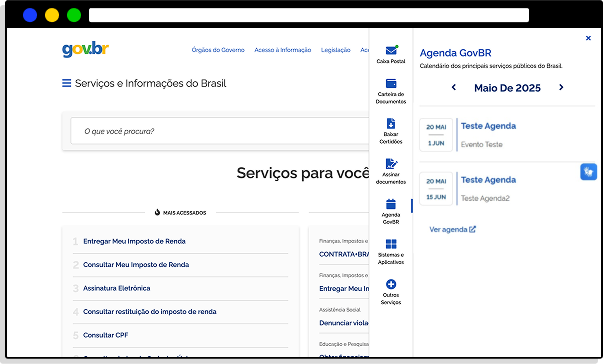Open Consultar CPF service
The image size is (603, 364).
click(x=105, y=335)
